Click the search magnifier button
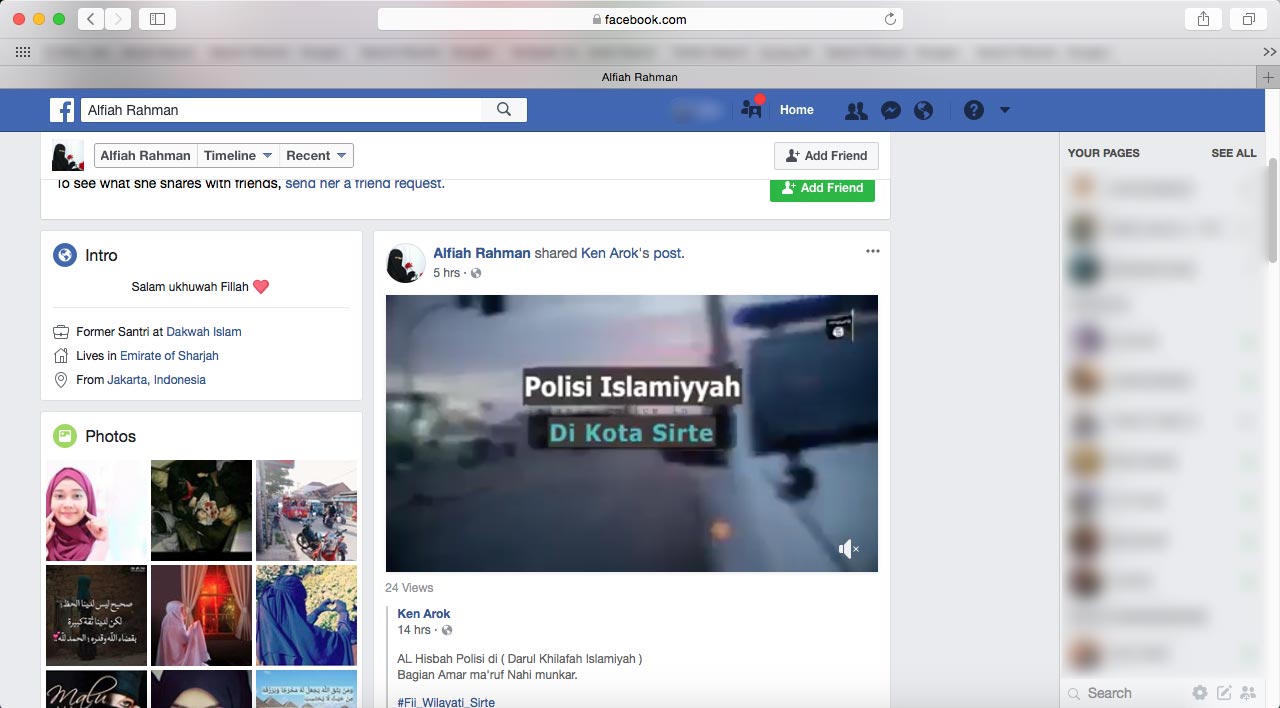Screen dimensions: 1280x708 pos(504,110)
